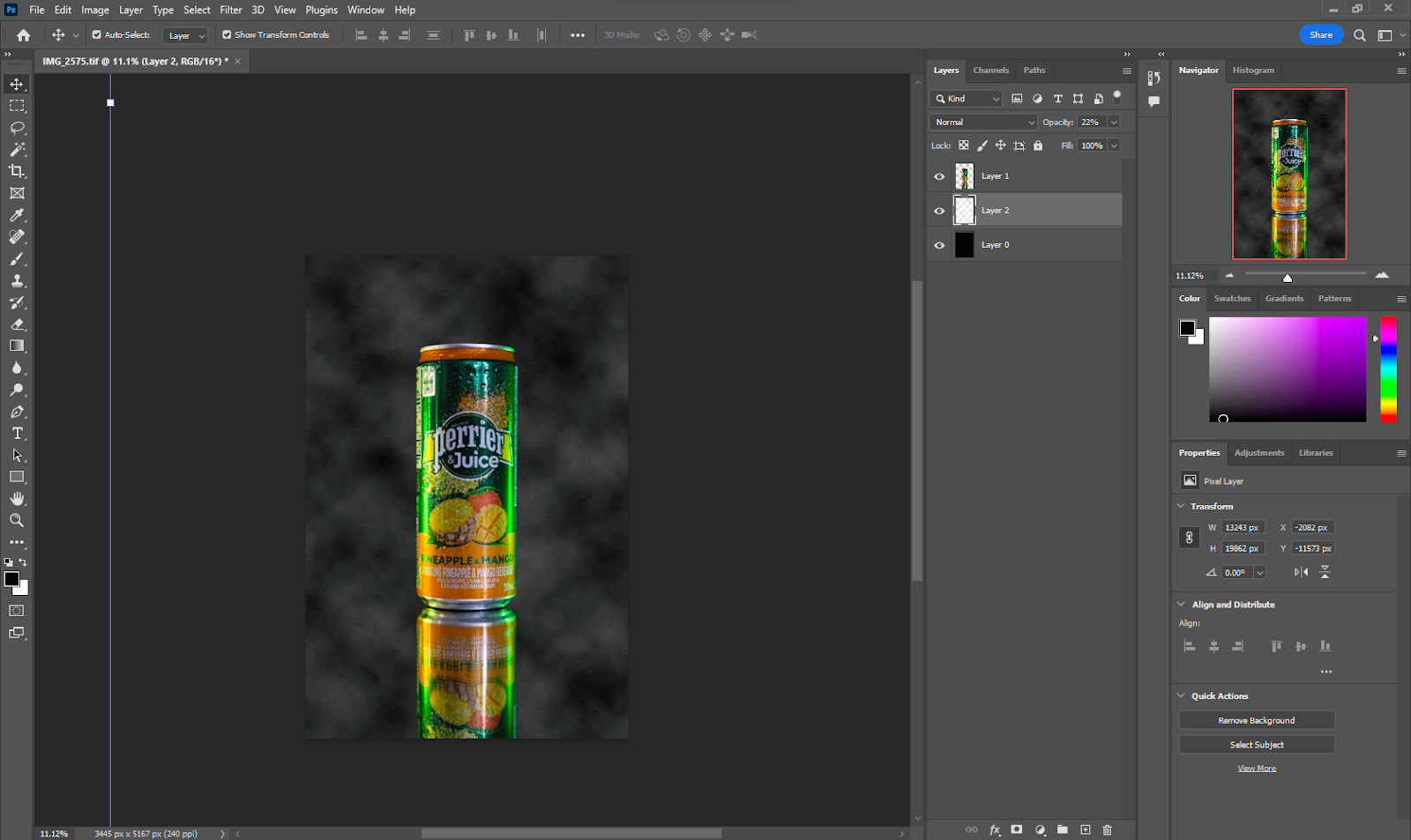Select the Horizontal Type tool

pyautogui.click(x=17, y=433)
